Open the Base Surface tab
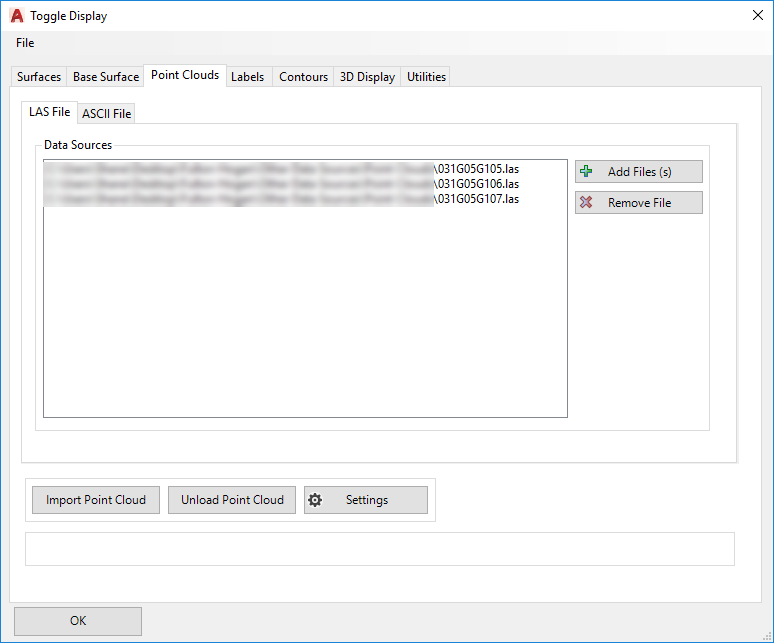This screenshot has width=774, height=643. 106,77
